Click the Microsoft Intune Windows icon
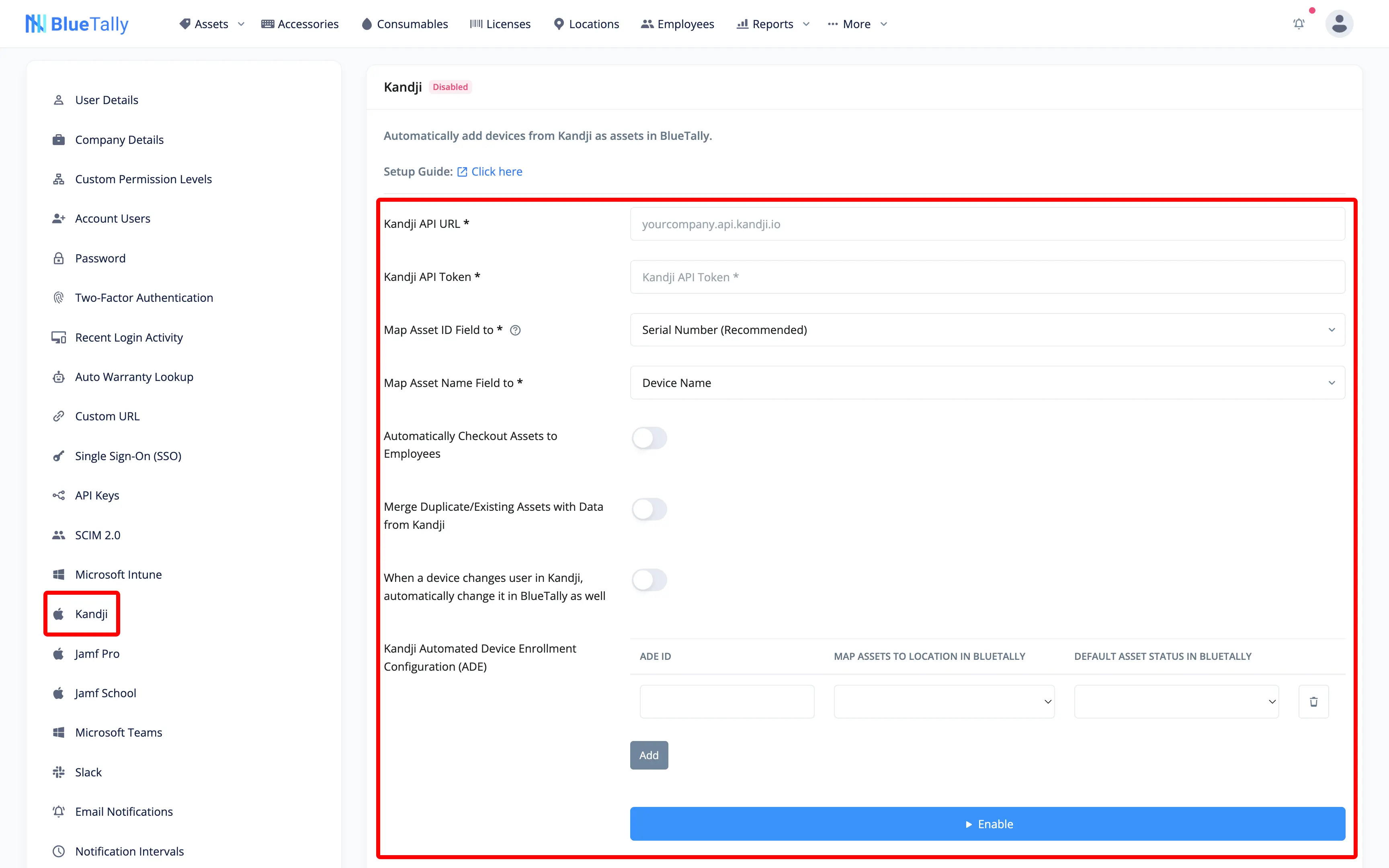Image resolution: width=1389 pixels, height=868 pixels. pos(59,575)
